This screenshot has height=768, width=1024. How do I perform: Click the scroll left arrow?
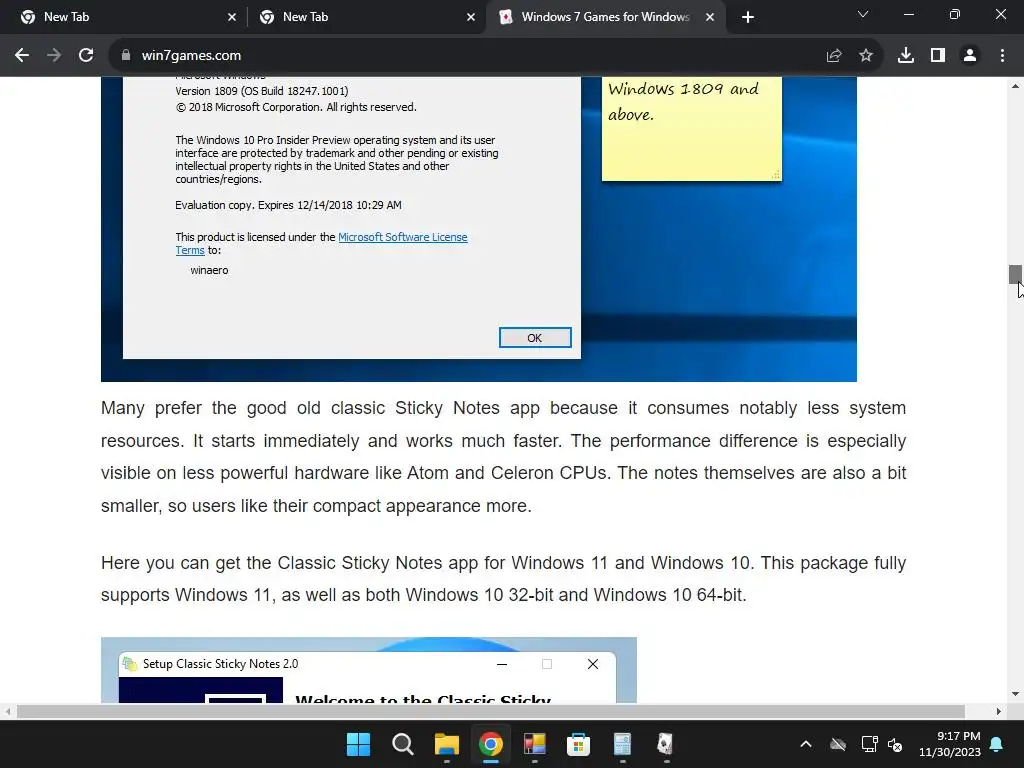coord(7,711)
